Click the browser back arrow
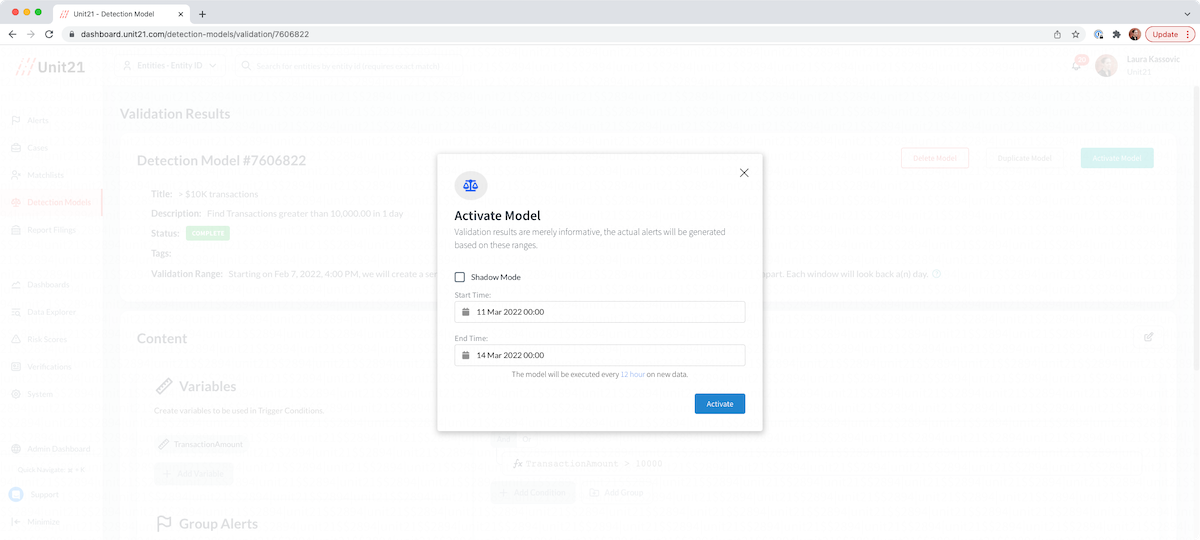 tap(12, 34)
